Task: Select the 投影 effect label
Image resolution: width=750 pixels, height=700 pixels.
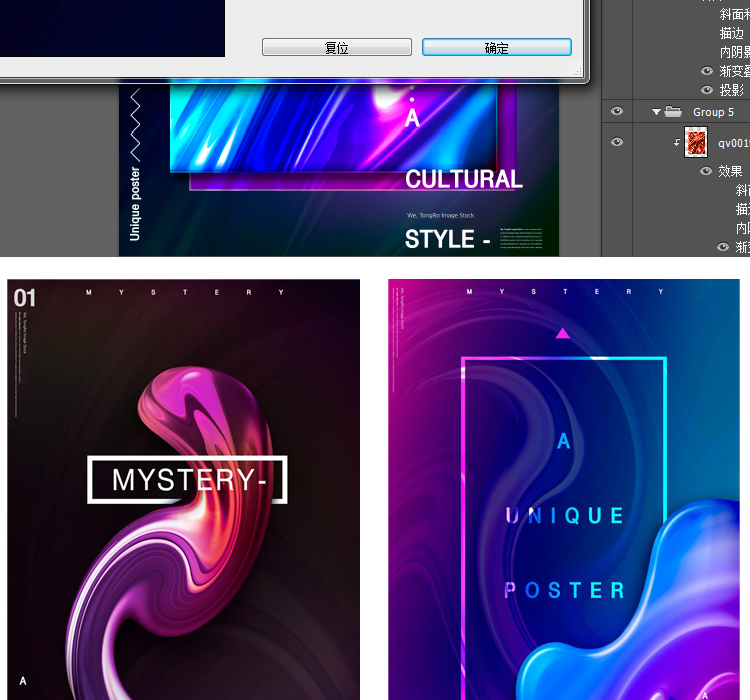Action: click(732, 90)
